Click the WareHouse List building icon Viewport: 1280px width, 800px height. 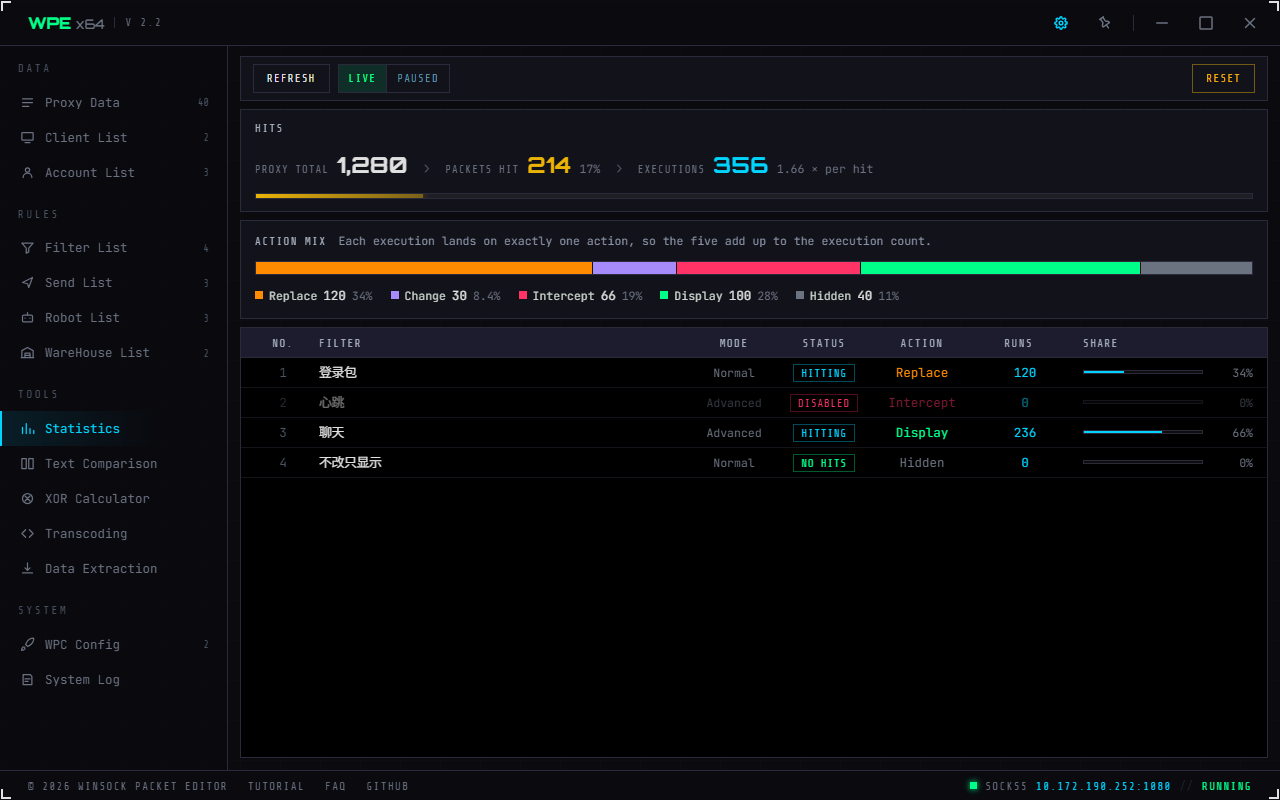pos(27,353)
